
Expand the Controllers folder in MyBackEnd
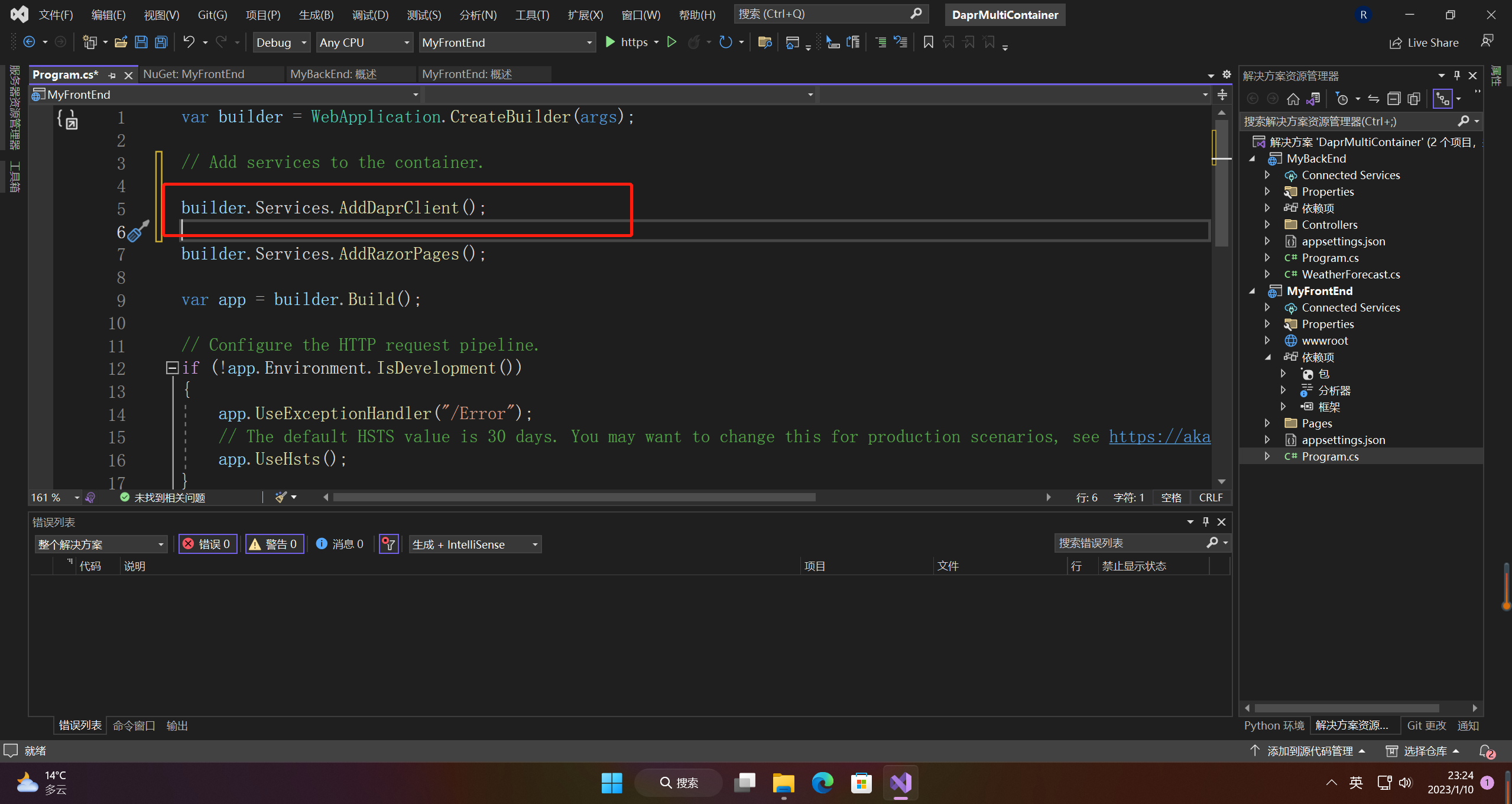(1267, 225)
